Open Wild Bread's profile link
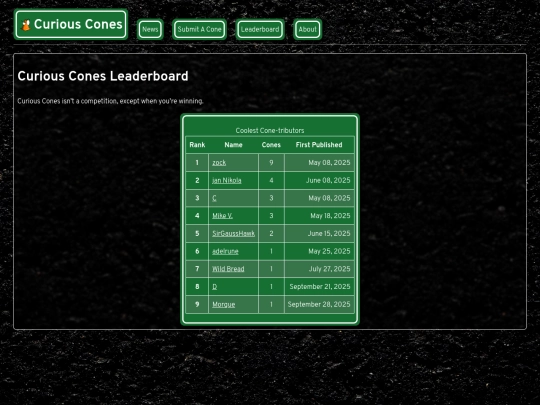Viewport: 540px width, 405px height. pyautogui.click(x=228, y=269)
